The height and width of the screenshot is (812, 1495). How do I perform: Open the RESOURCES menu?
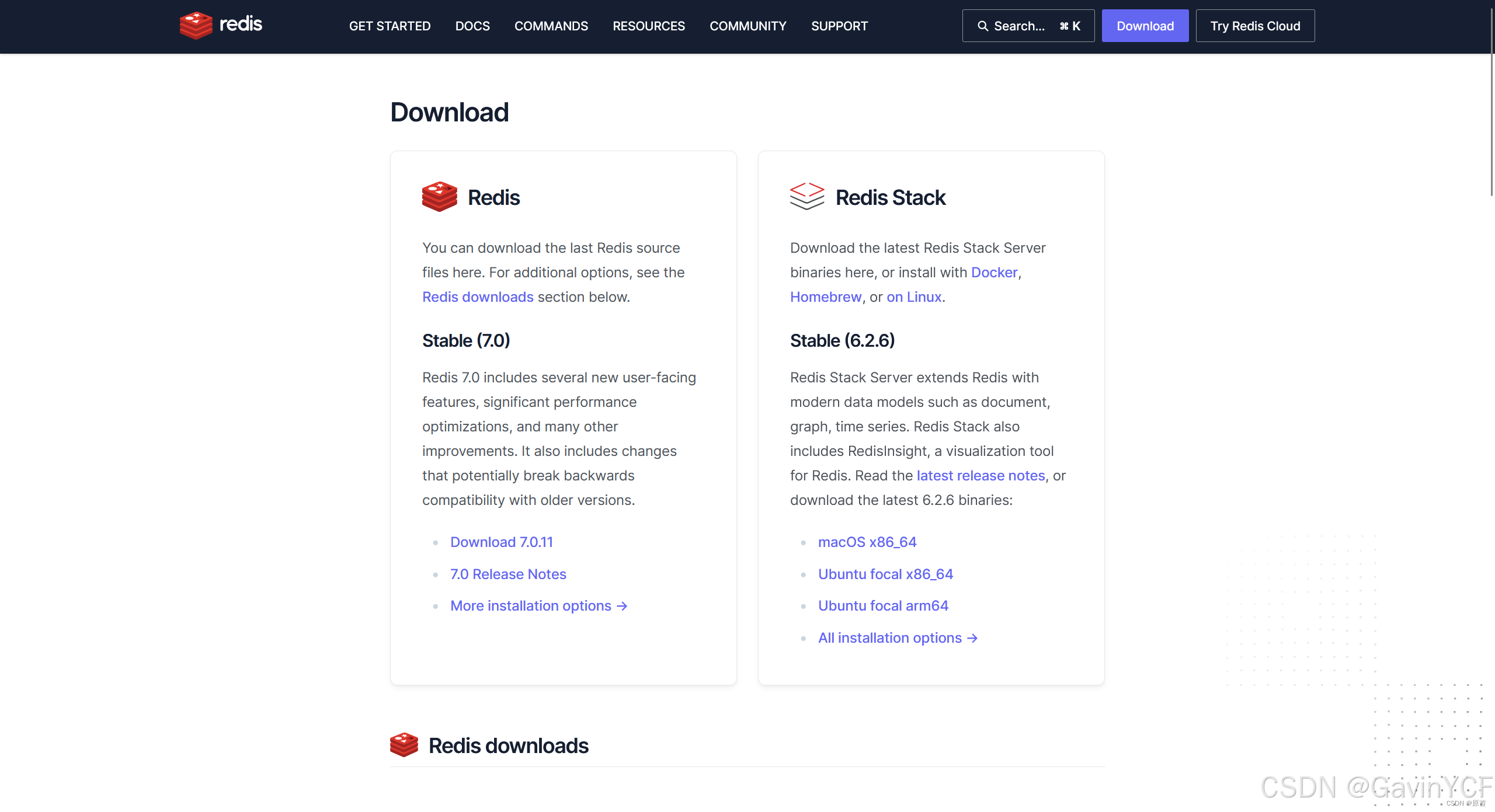648,26
